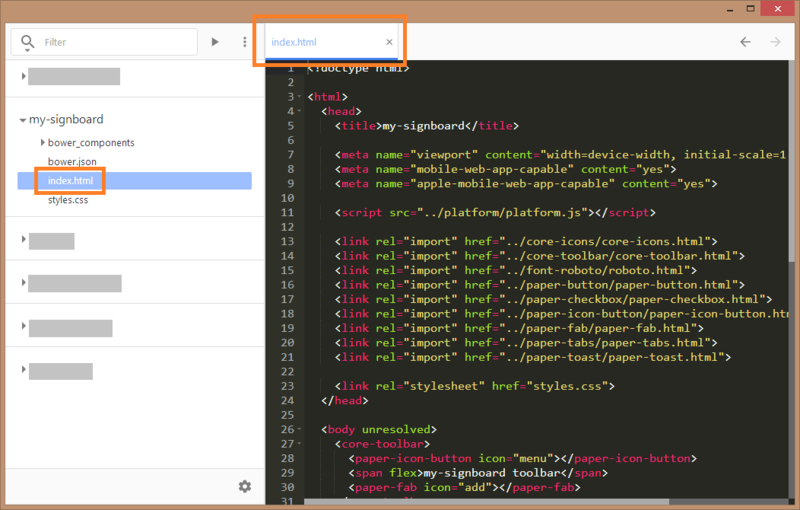Viewport: 800px width, 510px height.
Task: Fold the body tag at line 26
Action: 300,429
